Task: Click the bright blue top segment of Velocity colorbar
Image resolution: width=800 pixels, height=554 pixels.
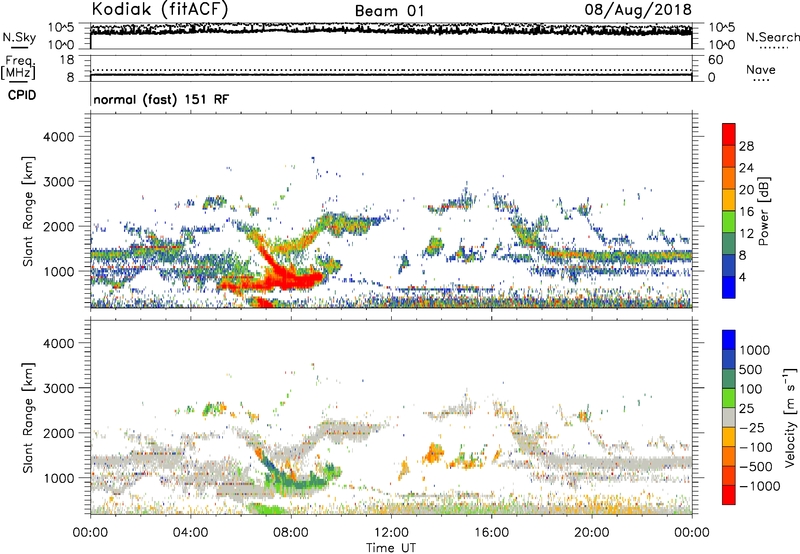Action: 729,340
